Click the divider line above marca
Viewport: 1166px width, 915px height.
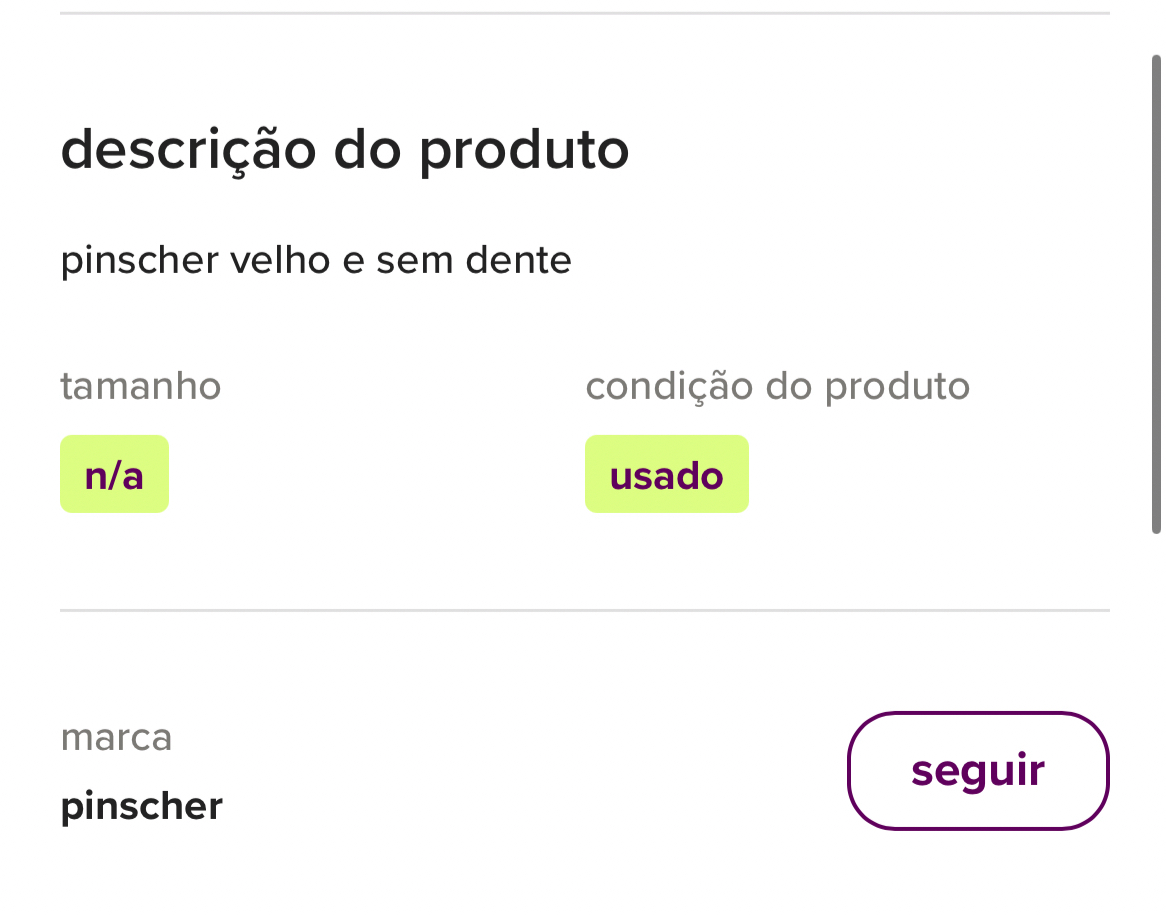(584, 610)
